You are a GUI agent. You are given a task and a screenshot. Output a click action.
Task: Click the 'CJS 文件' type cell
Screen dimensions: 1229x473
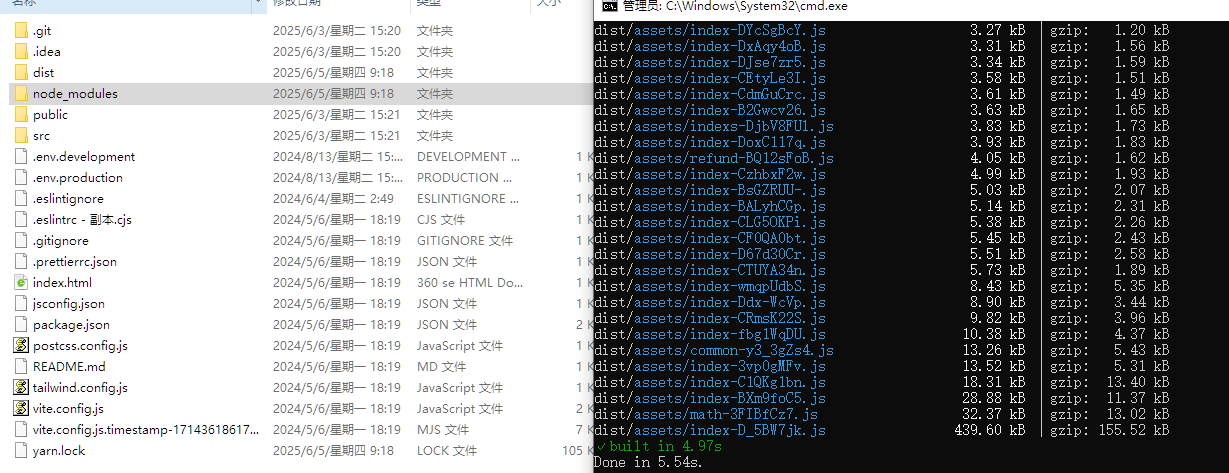[441, 220]
